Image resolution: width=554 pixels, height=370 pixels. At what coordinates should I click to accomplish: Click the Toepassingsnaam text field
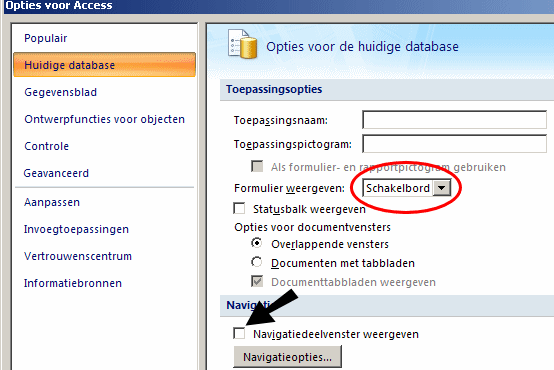(454, 120)
